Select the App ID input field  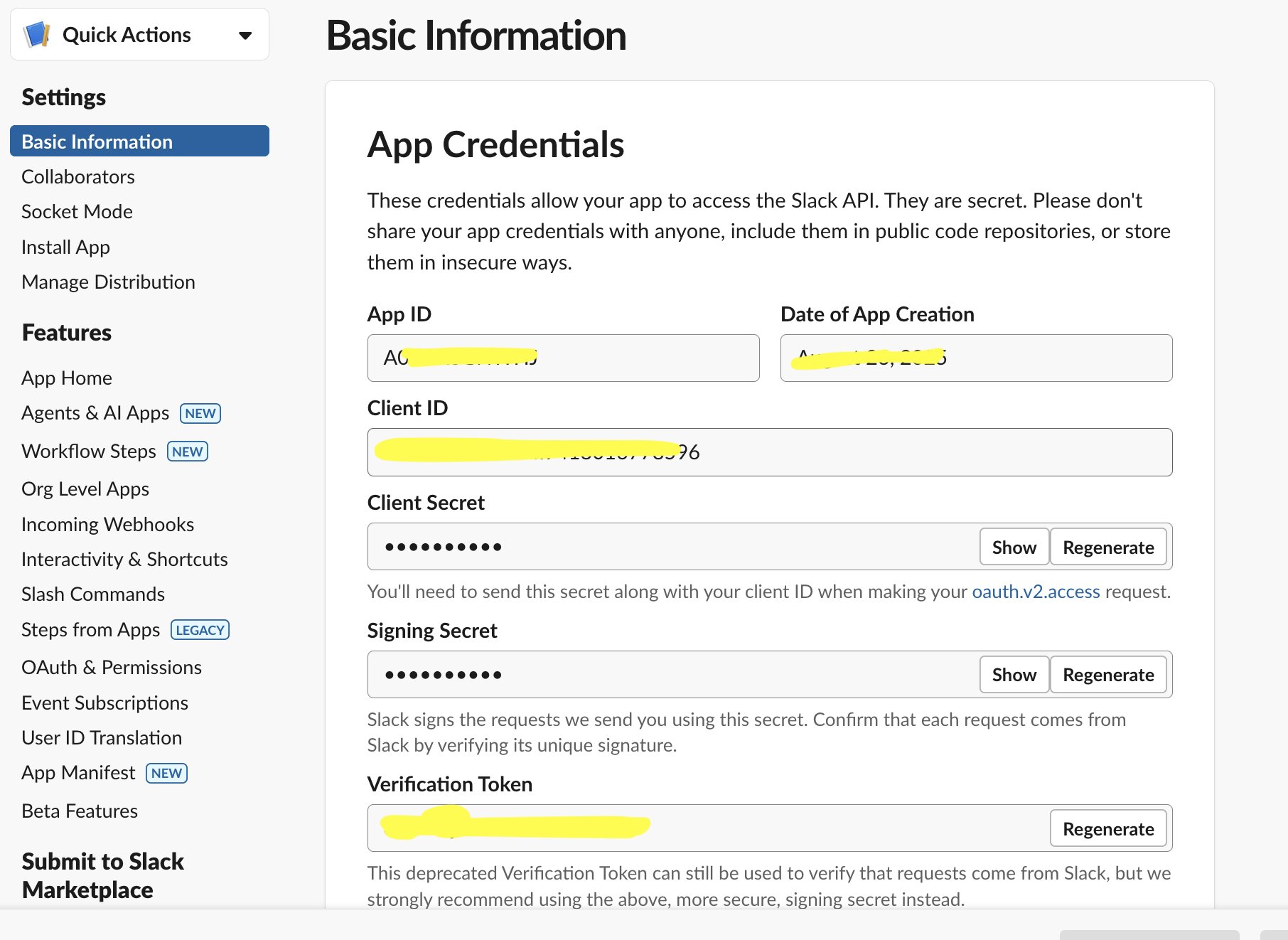pyautogui.click(x=563, y=358)
